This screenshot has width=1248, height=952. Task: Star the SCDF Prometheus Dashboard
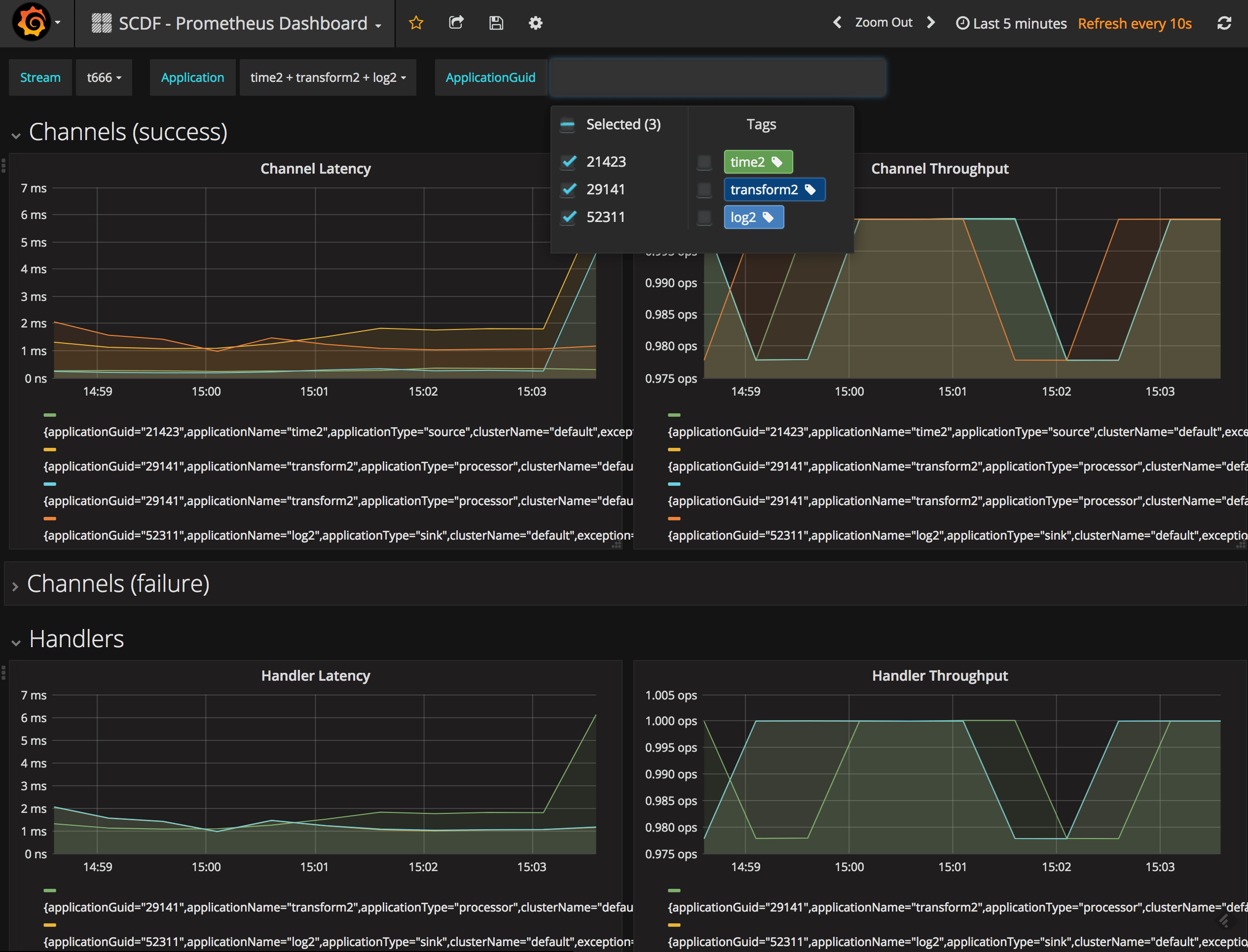pyautogui.click(x=416, y=23)
